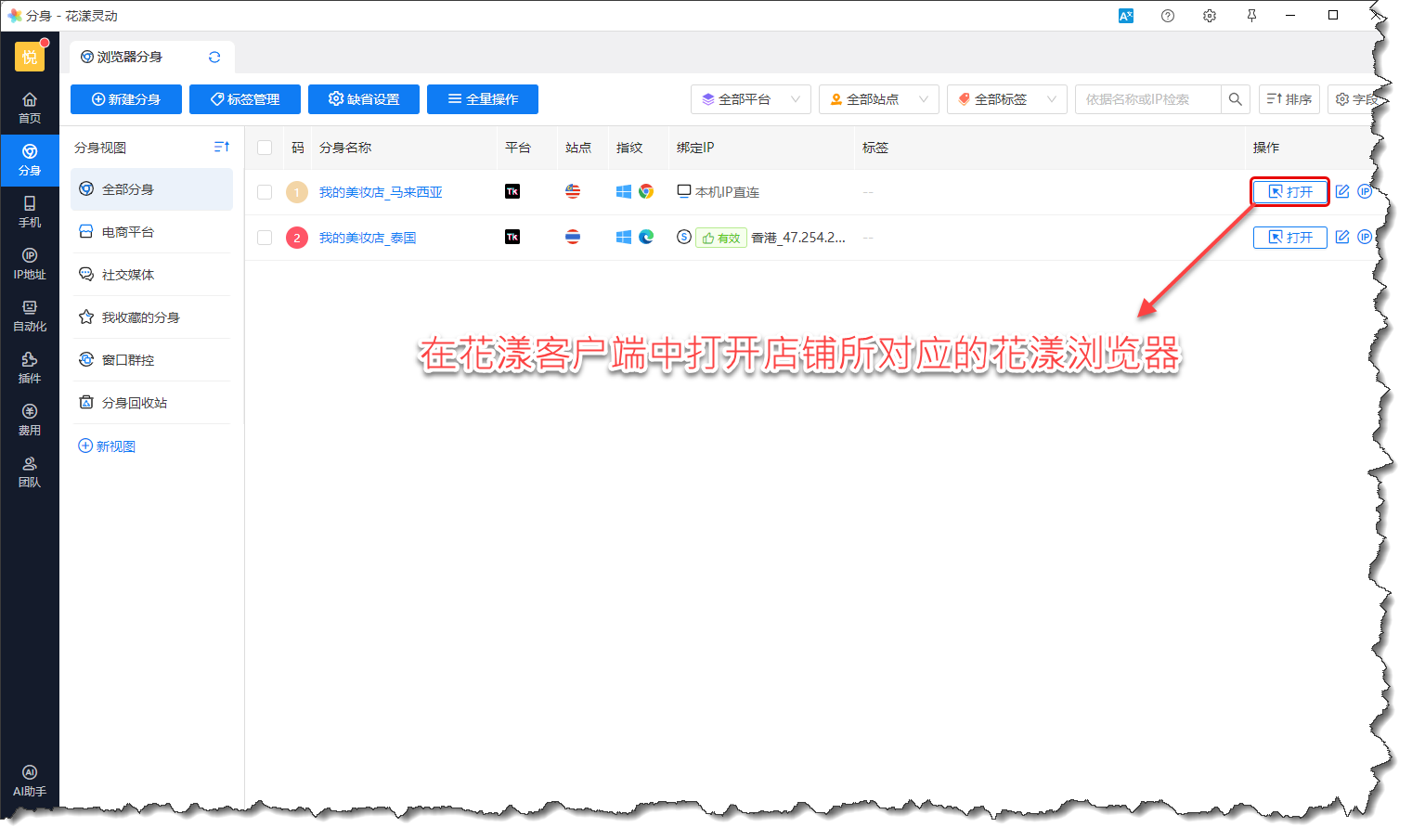The image size is (1412, 840).
Task: Click the 全量操作 button
Action: 483,99
